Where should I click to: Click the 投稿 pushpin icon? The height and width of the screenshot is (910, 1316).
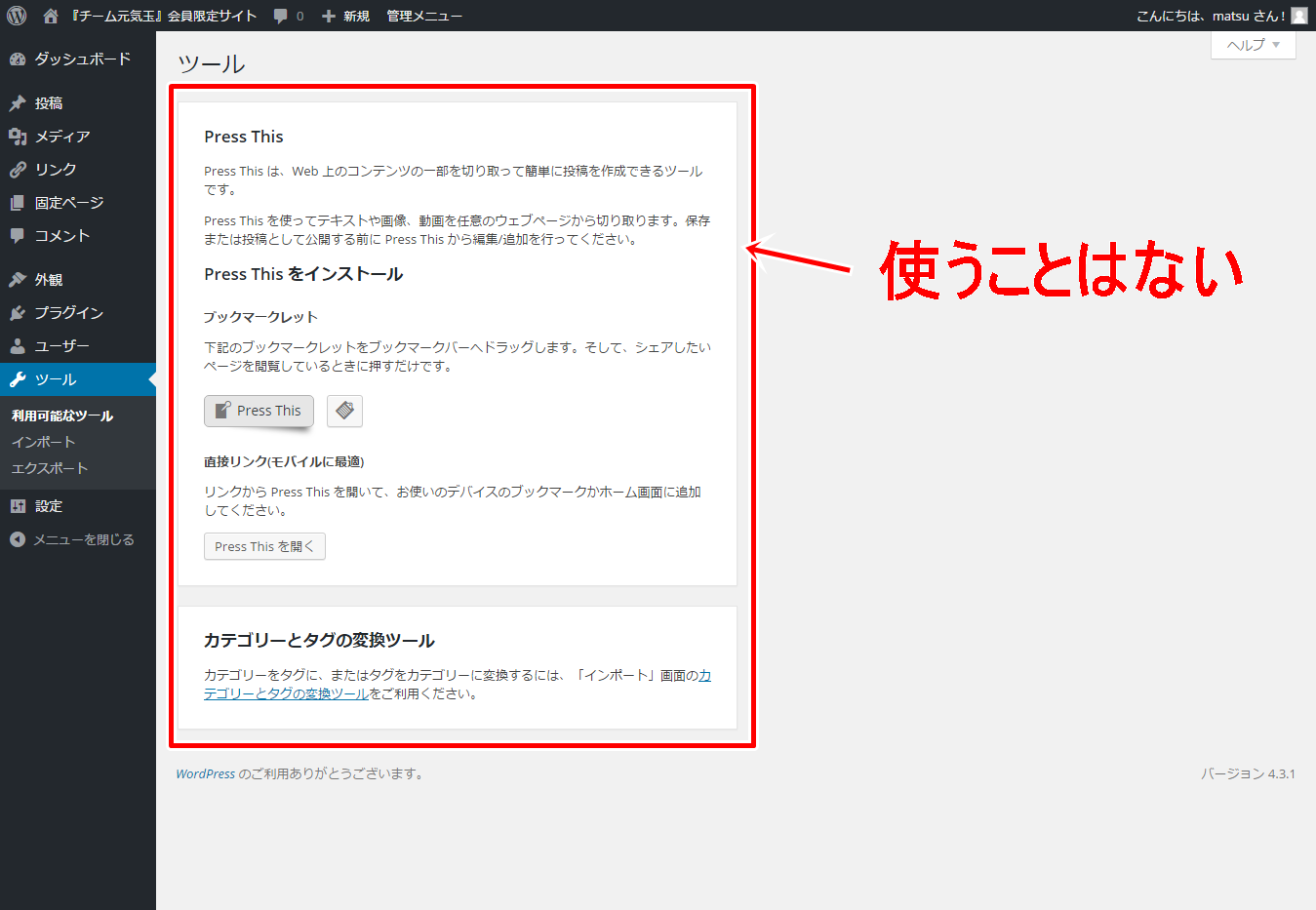tap(18, 103)
